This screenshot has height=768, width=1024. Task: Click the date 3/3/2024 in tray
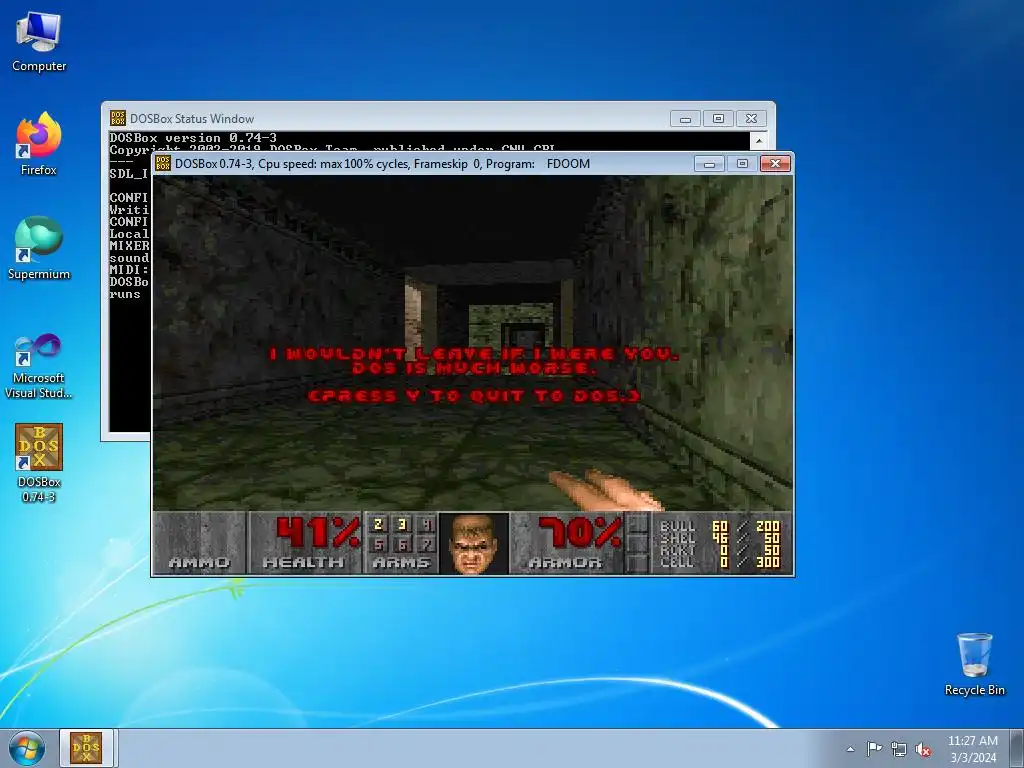[x=973, y=758]
